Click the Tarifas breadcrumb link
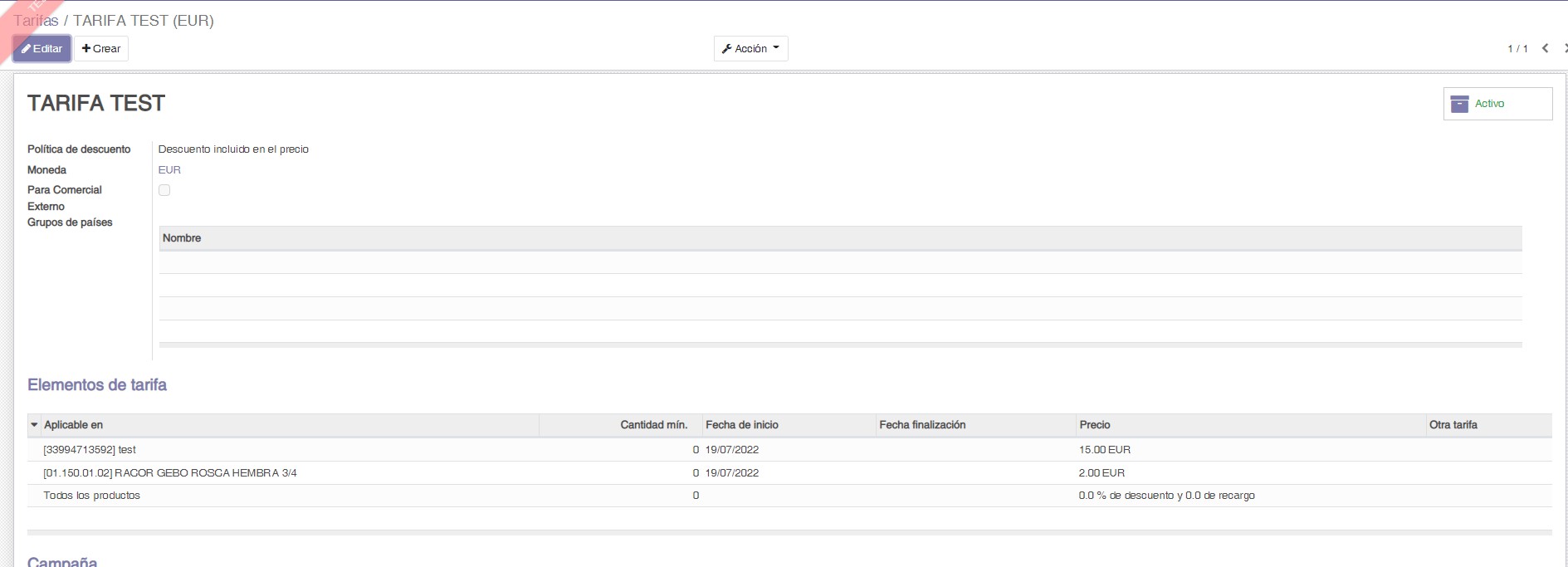Image resolution: width=1568 pixels, height=567 pixels. pyautogui.click(x=36, y=21)
